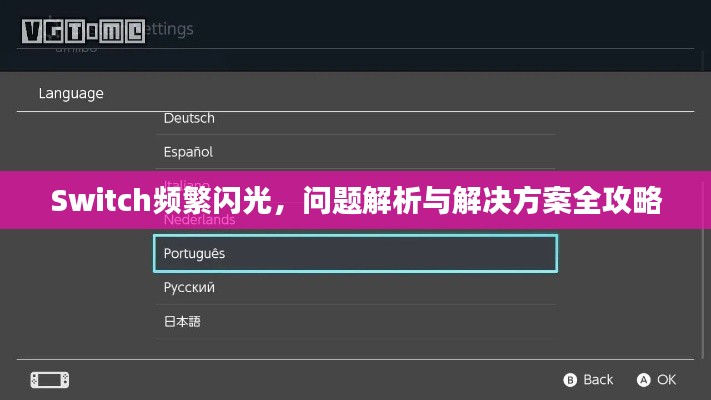Click the Switch console icon at bottom left
Viewport: 711px width, 400px height.
50,380
